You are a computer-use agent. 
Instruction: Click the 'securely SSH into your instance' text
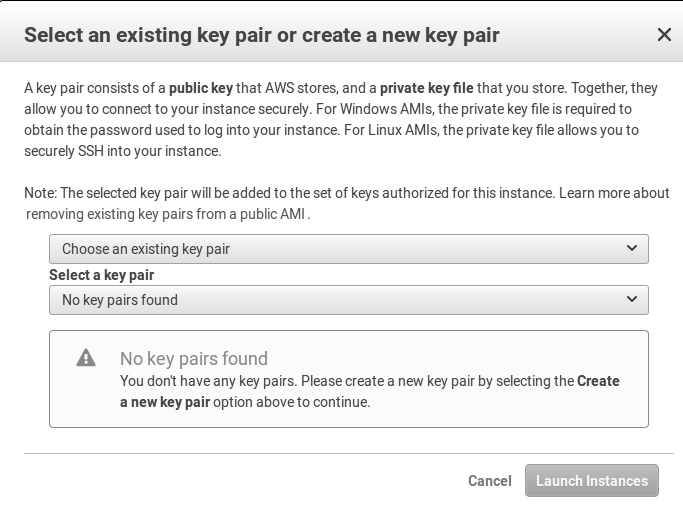point(122,151)
